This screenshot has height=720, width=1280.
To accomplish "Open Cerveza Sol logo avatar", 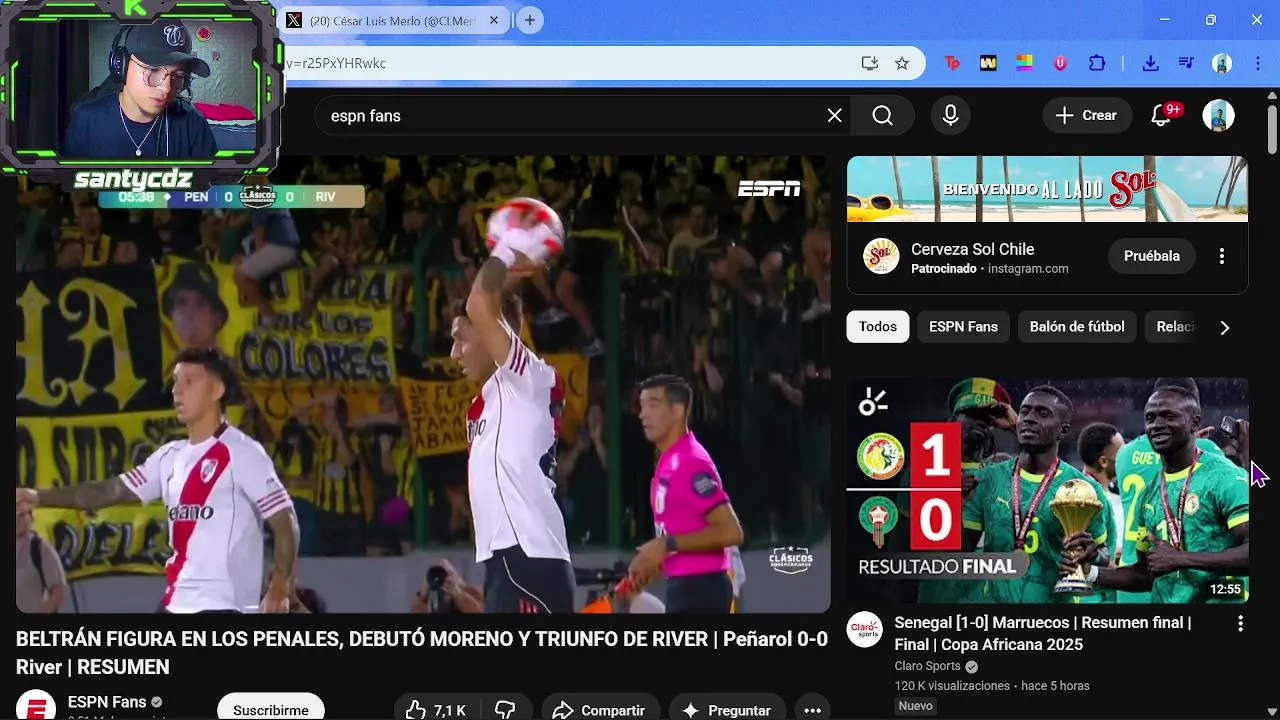I will pos(881,256).
